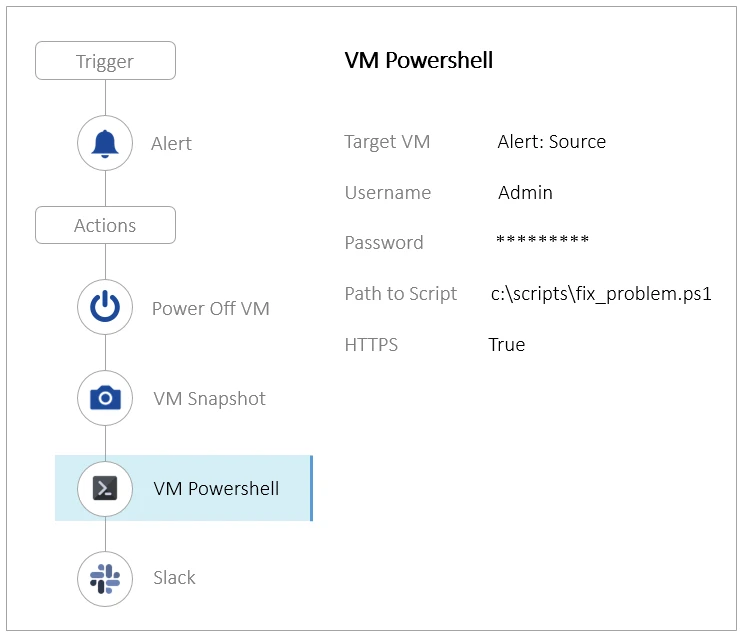
Task: Open the Slack action step
Action: tap(174, 578)
